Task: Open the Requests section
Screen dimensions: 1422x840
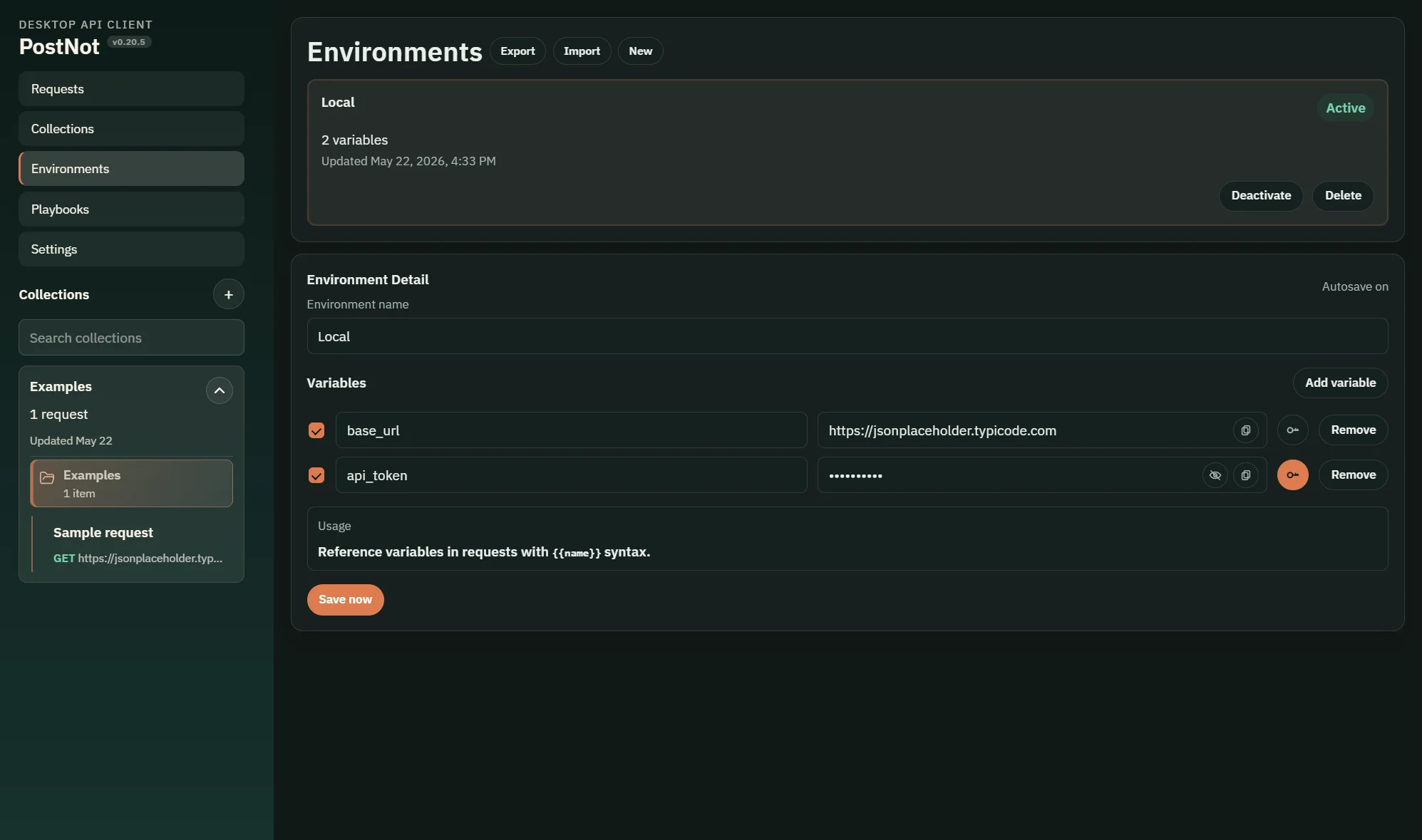Action: tap(131, 89)
